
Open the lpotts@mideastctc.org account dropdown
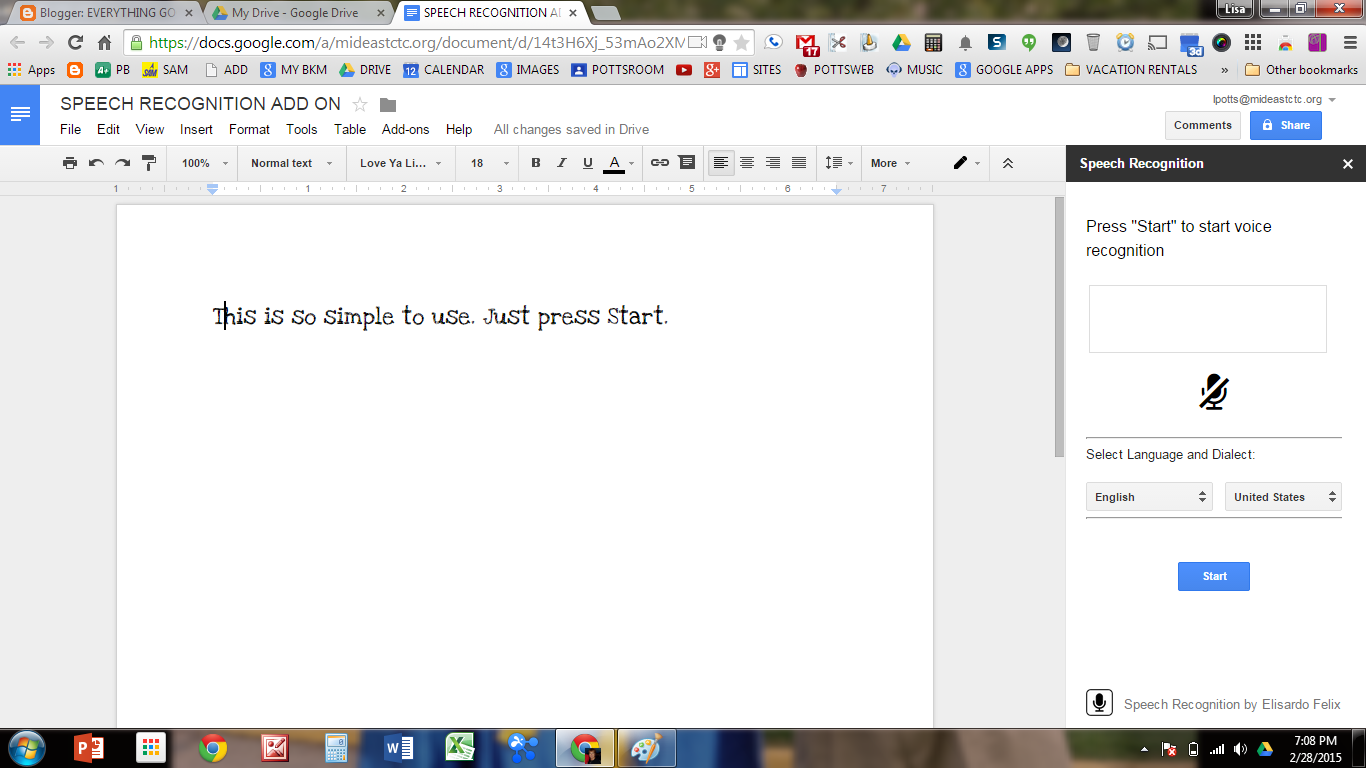(1273, 99)
